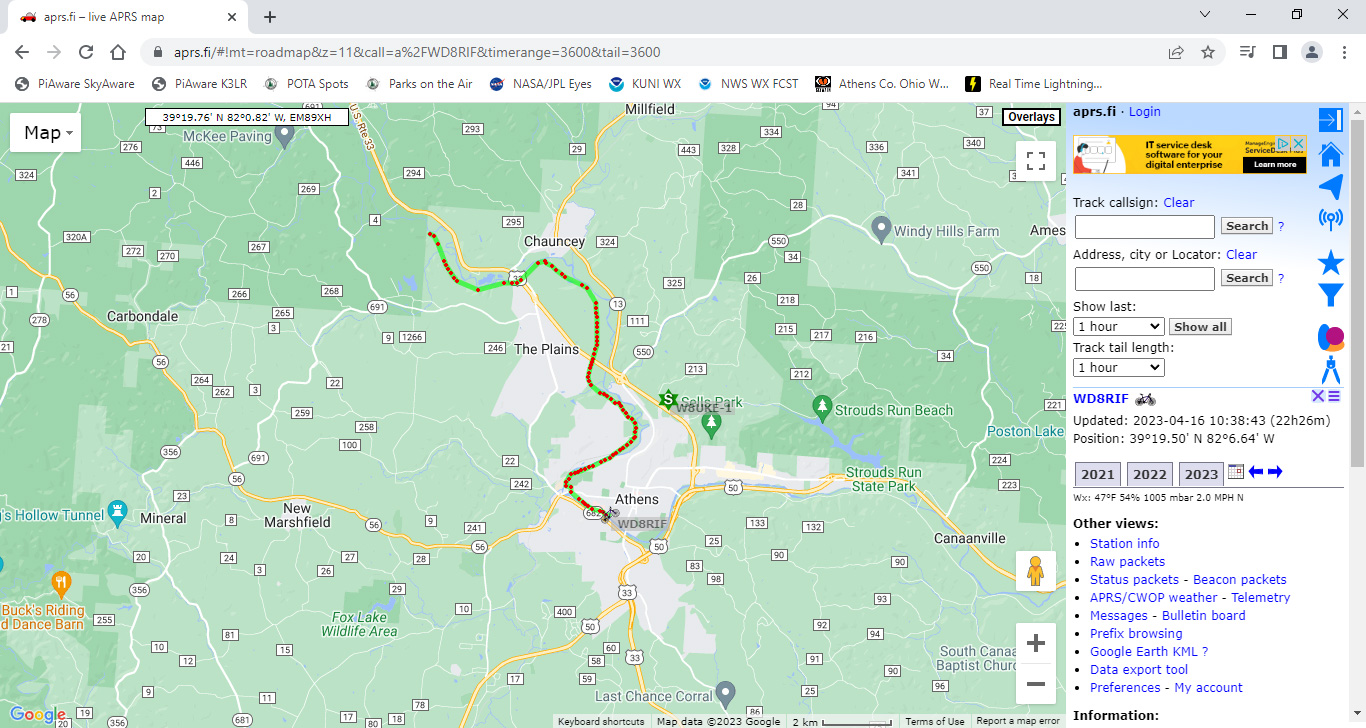This screenshot has height=728, width=1366.
Task: Open the Overlays map button
Action: click(1031, 117)
